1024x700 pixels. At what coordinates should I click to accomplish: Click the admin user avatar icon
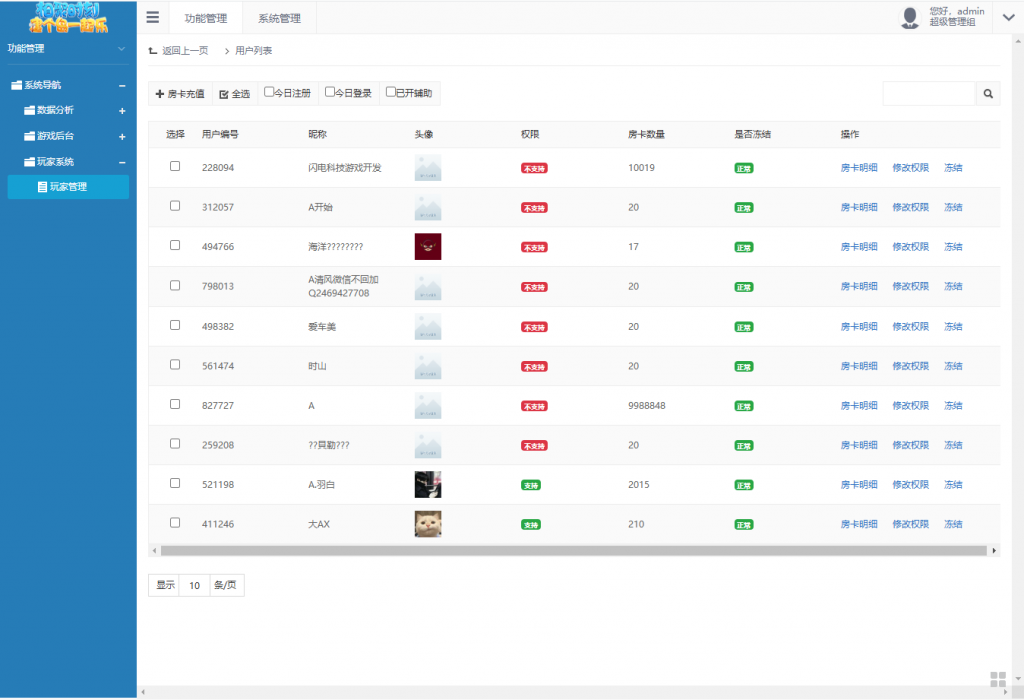pyautogui.click(x=910, y=16)
